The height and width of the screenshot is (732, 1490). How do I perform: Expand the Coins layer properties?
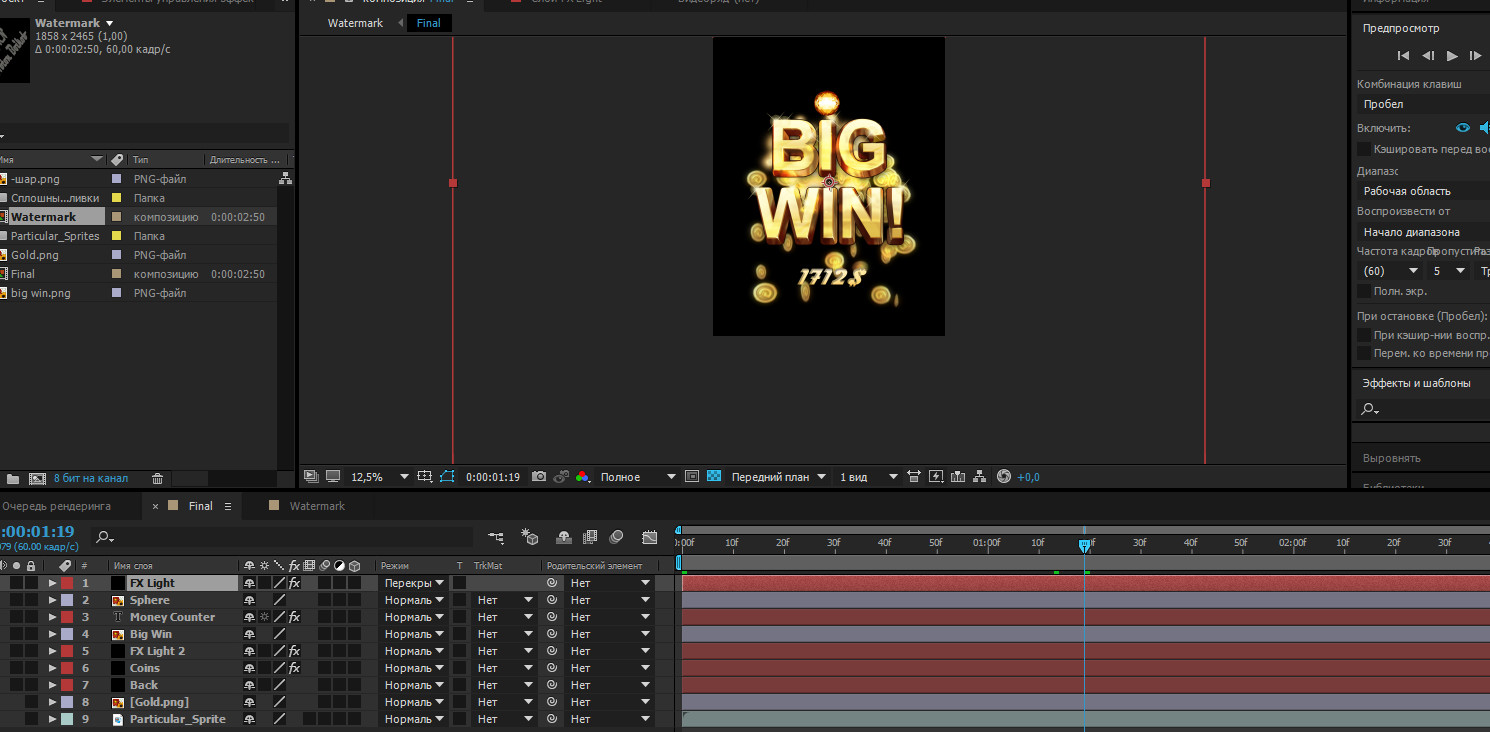pos(53,668)
